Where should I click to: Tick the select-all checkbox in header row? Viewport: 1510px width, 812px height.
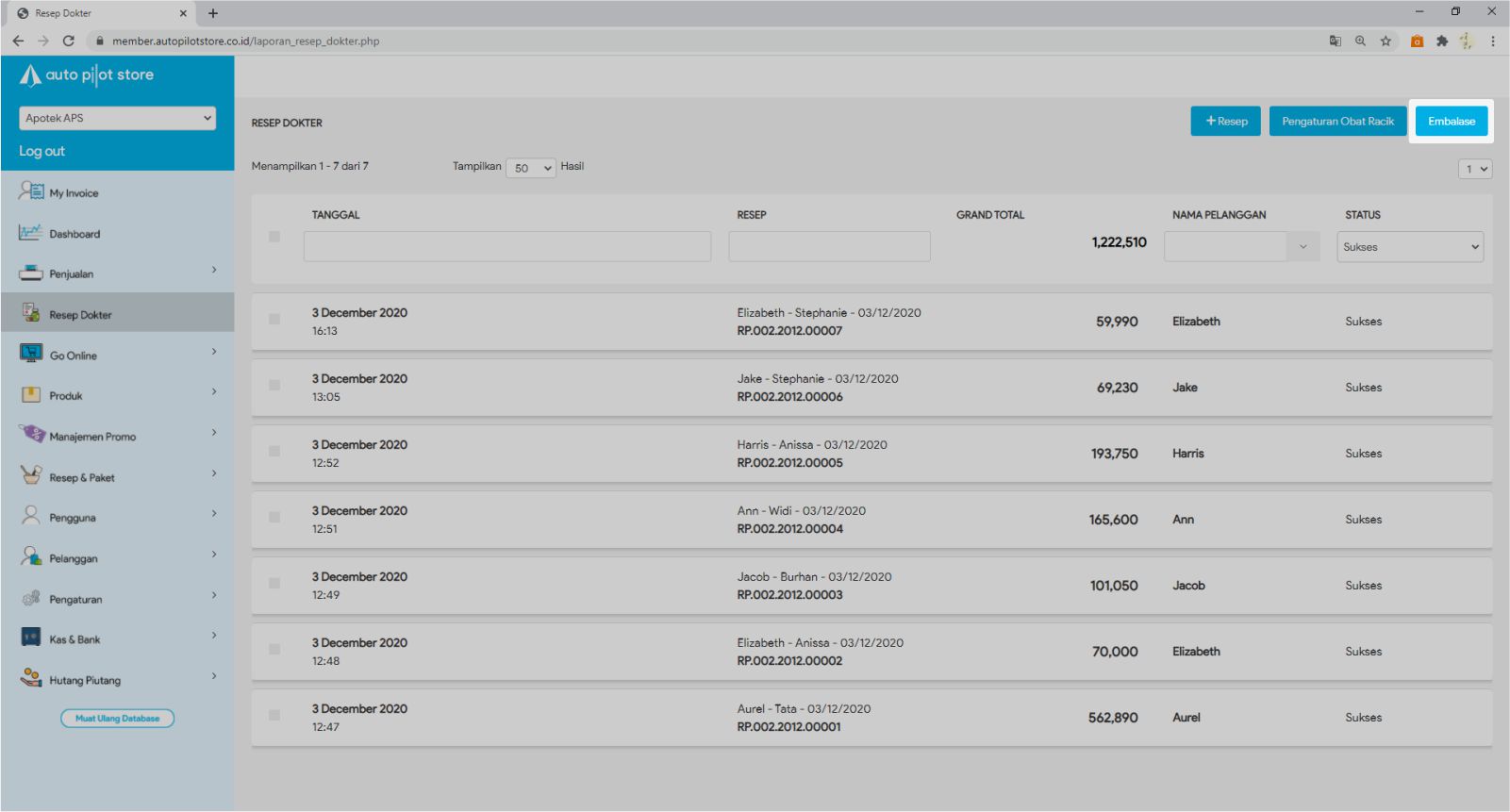pyautogui.click(x=274, y=237)
